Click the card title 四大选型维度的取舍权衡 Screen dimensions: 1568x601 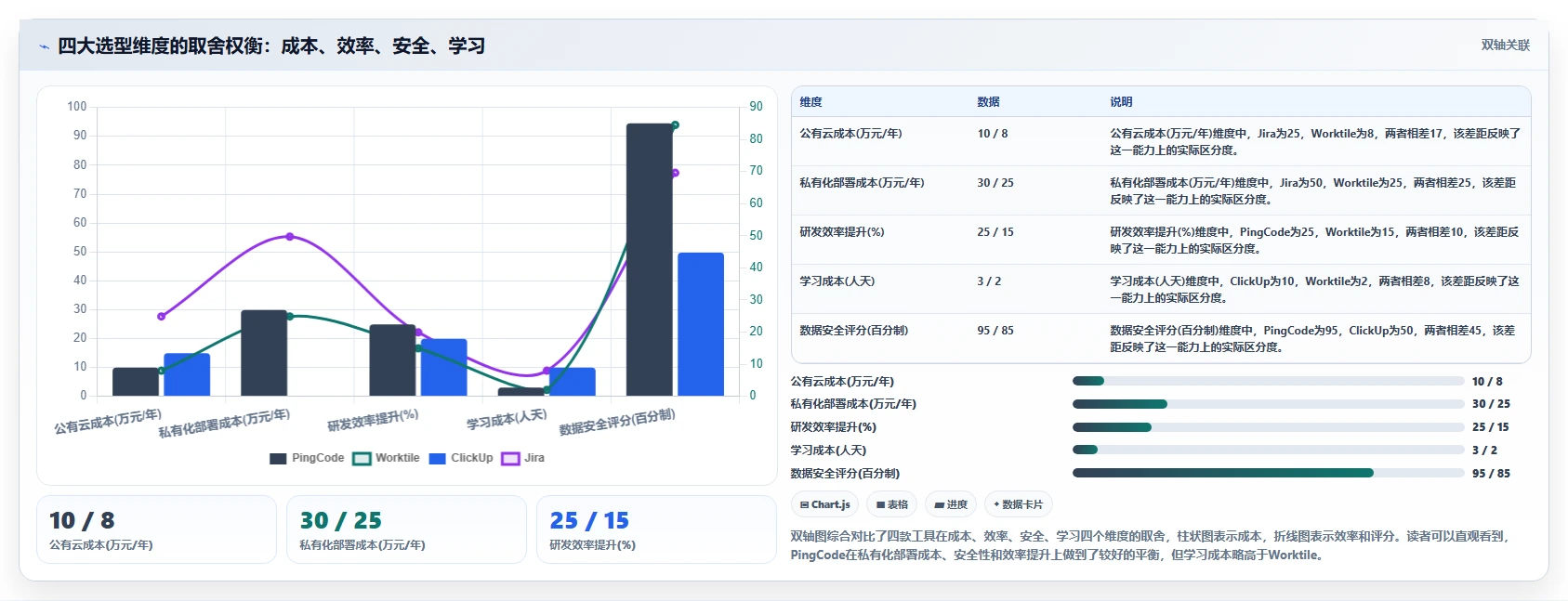point(271,46)
